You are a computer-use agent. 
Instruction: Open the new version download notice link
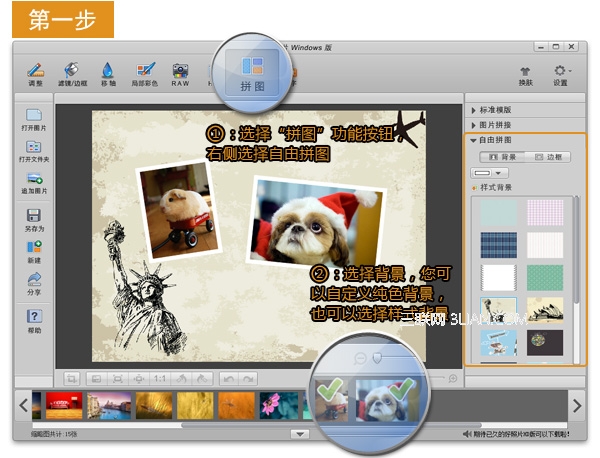pyautogui.click(x=516, y=434)
